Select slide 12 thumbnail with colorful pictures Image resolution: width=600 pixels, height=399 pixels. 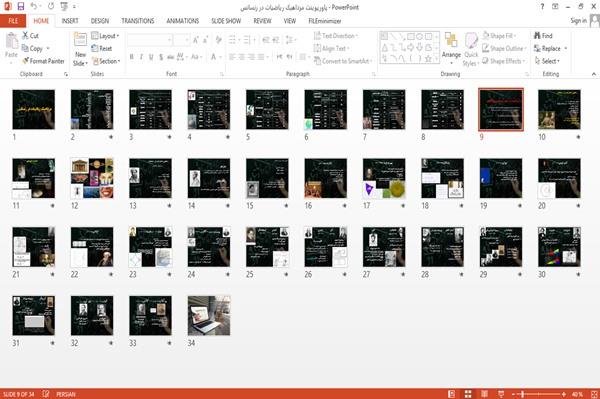click(x=92, y=178)
